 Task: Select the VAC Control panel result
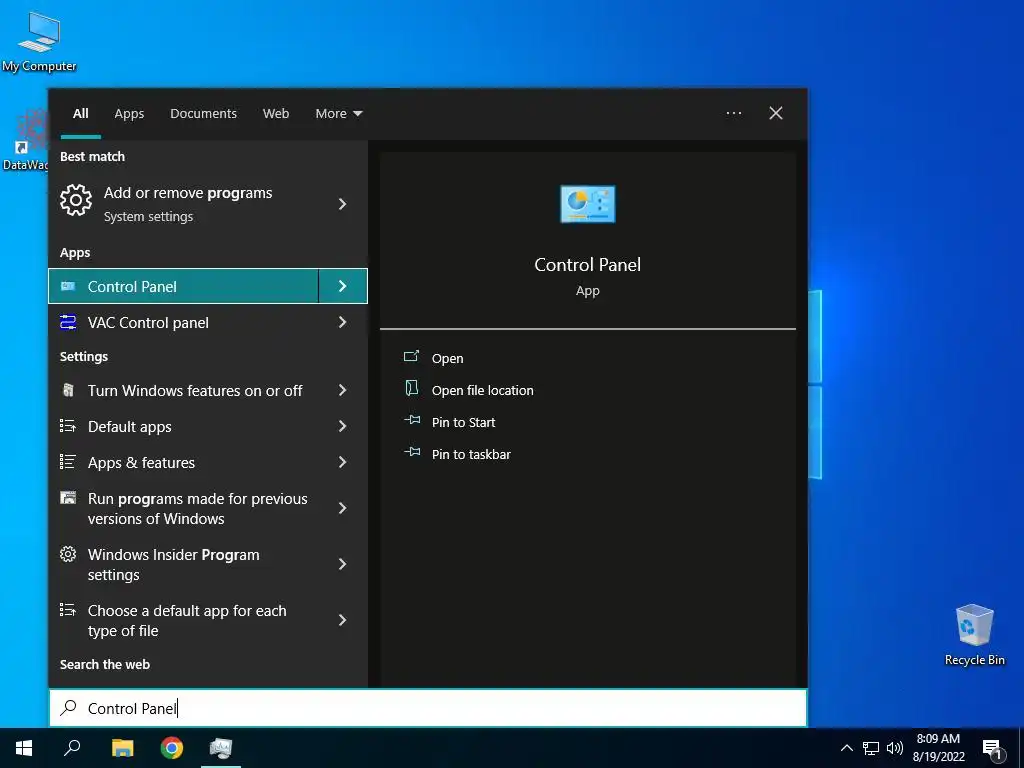click(208, 322)
